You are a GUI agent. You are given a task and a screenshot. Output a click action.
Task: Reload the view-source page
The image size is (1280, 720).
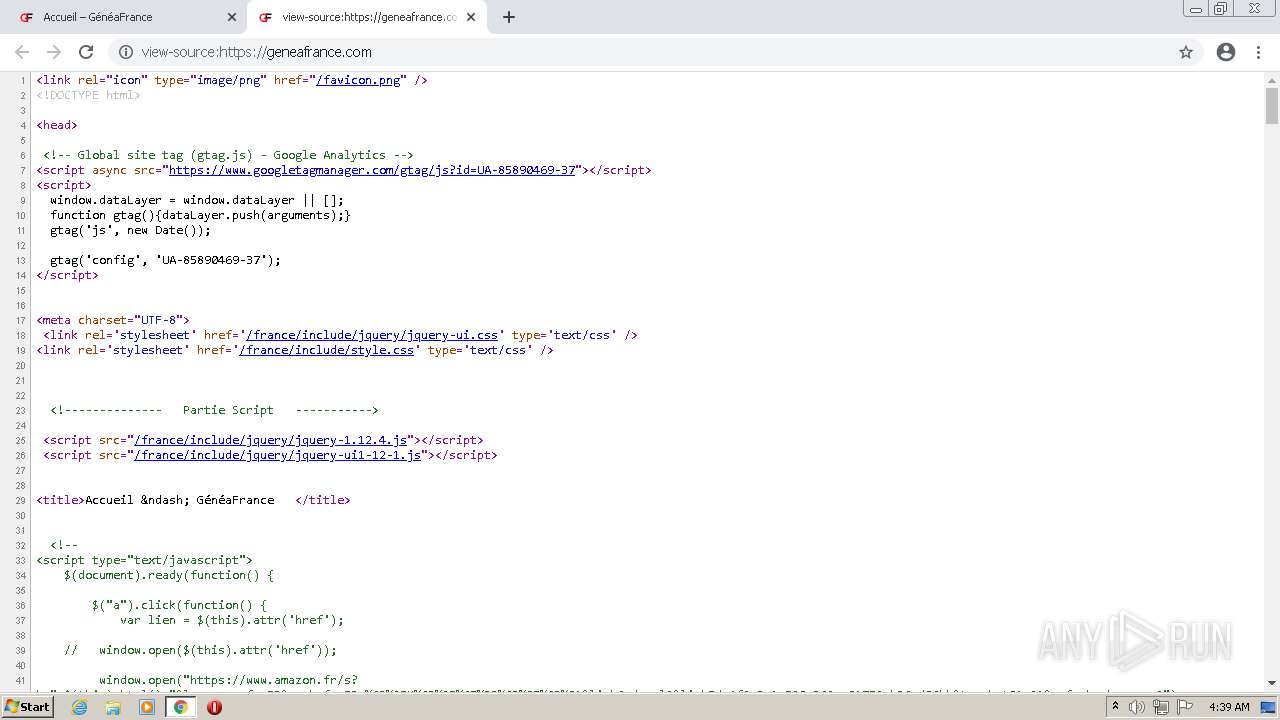86,52
